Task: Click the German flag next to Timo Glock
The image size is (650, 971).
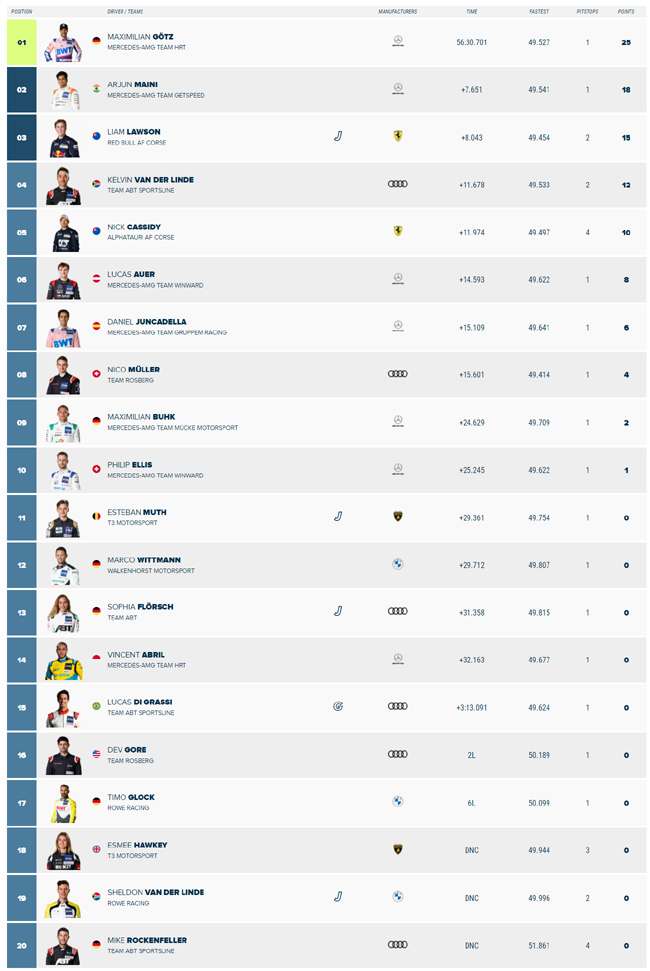Action: 97,801
